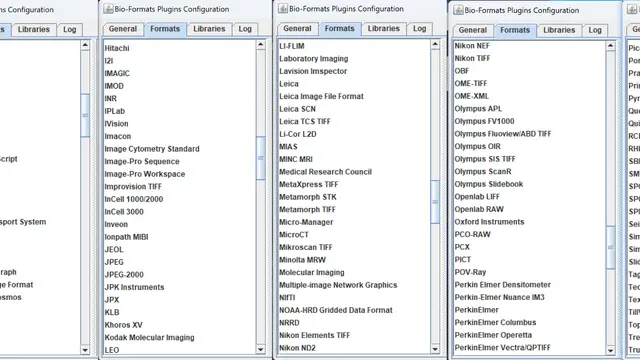Select Image-Pro Workspace format
Viewport: 640px width, 360px height.
(144, 174)
